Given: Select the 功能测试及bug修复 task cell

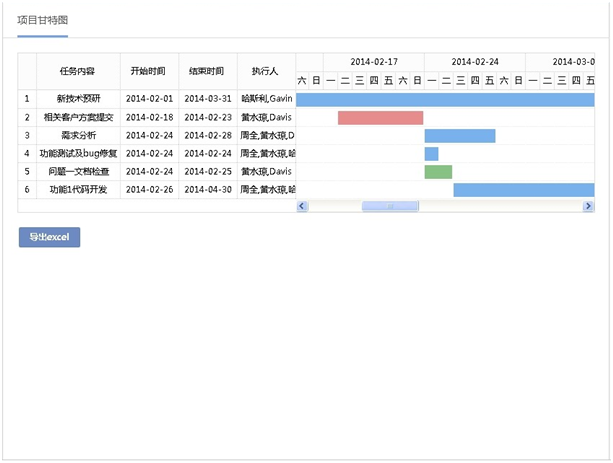Looking at the screenshot, I should click(x=78, y=153).
